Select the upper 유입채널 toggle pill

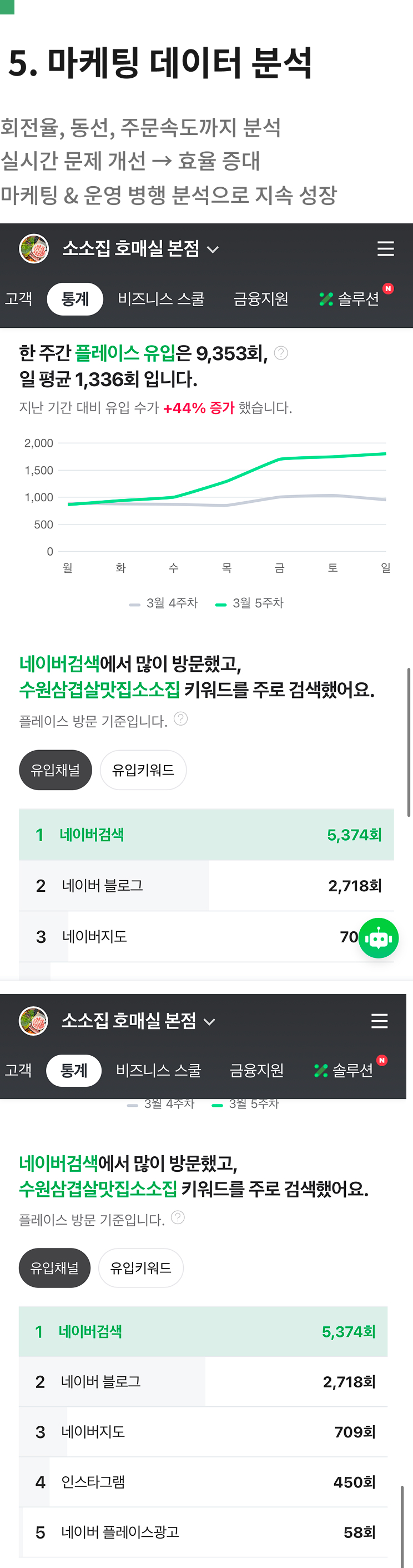click(56, 770)
